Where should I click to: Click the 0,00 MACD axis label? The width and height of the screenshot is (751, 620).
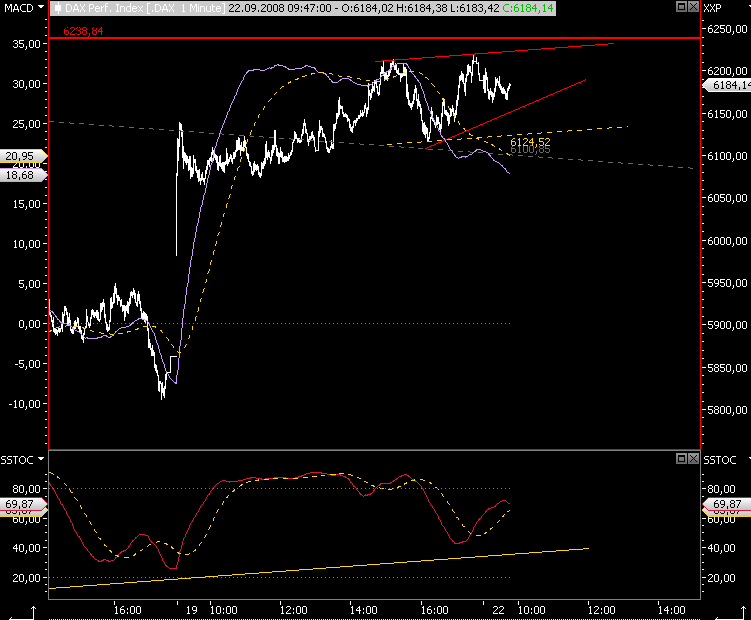29,324
